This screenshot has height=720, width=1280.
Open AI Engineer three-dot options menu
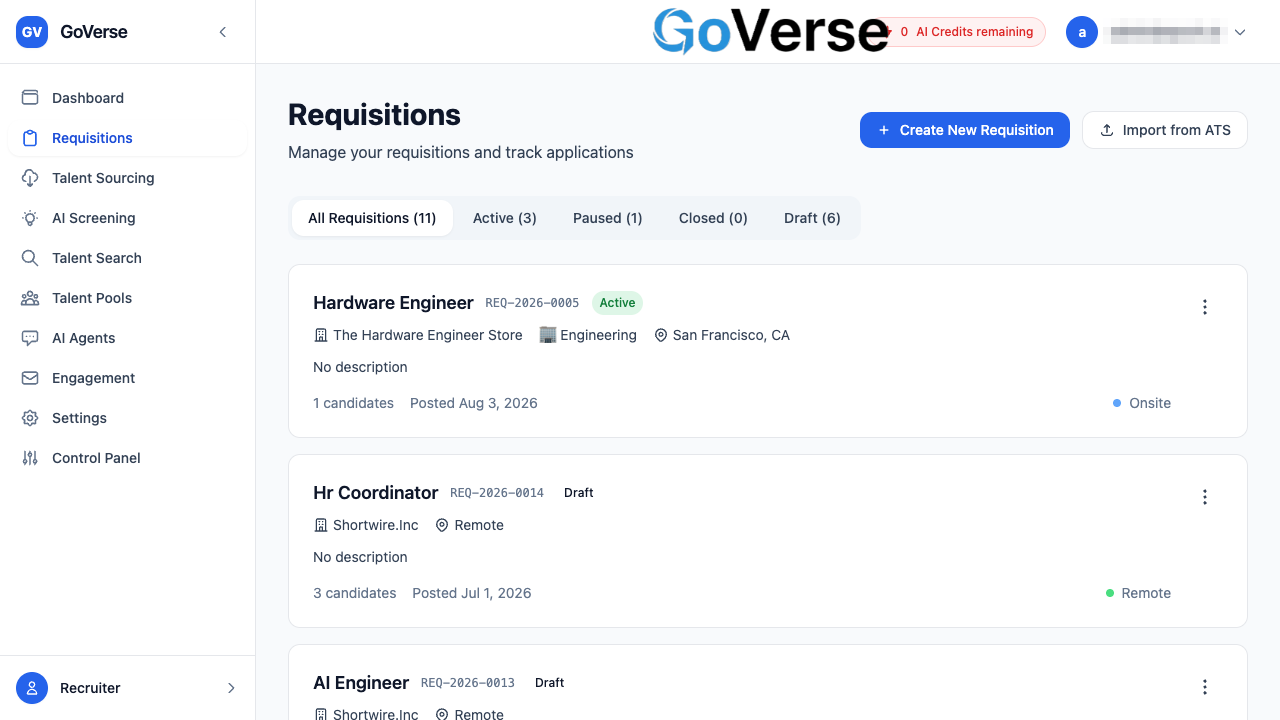pyautogui.click(x=1205, y=687)
